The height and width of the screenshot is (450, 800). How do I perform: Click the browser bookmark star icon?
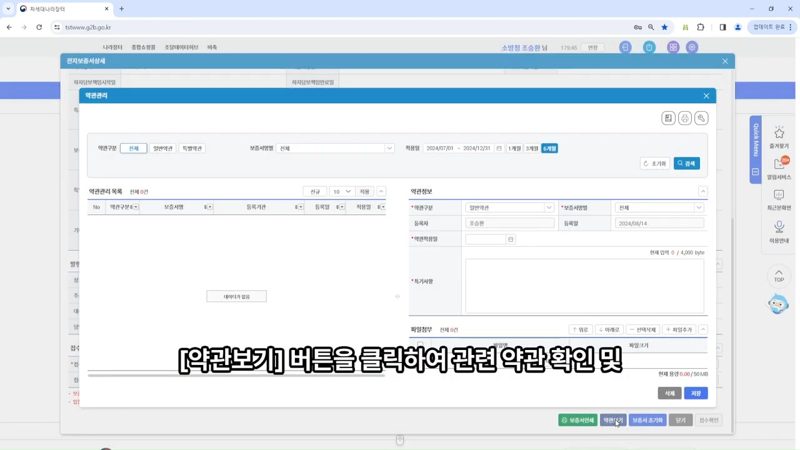(x=664, y=27)
